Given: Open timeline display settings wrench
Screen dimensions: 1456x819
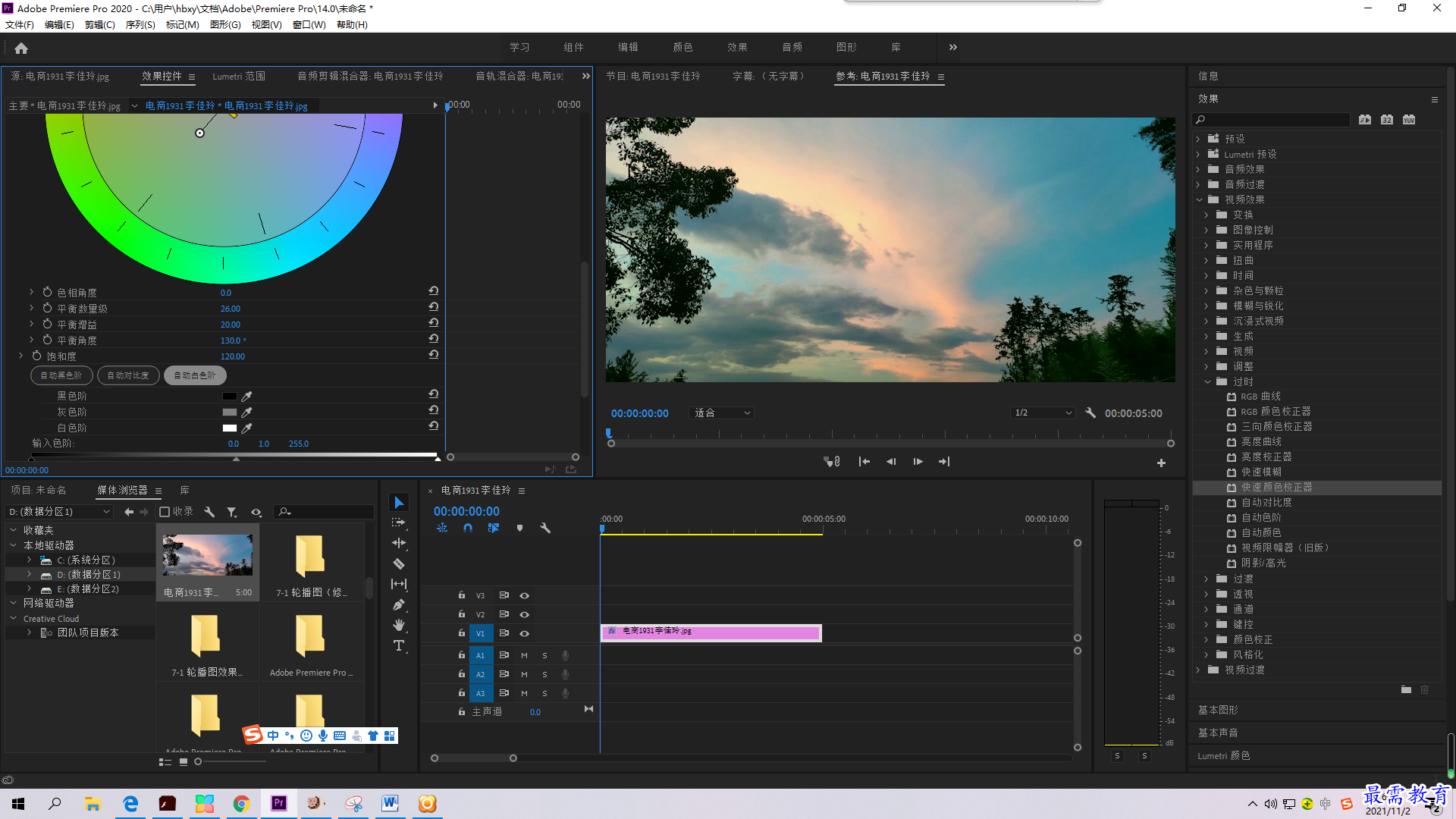Looking at the screenshot, I should click(x=545, y=528).
